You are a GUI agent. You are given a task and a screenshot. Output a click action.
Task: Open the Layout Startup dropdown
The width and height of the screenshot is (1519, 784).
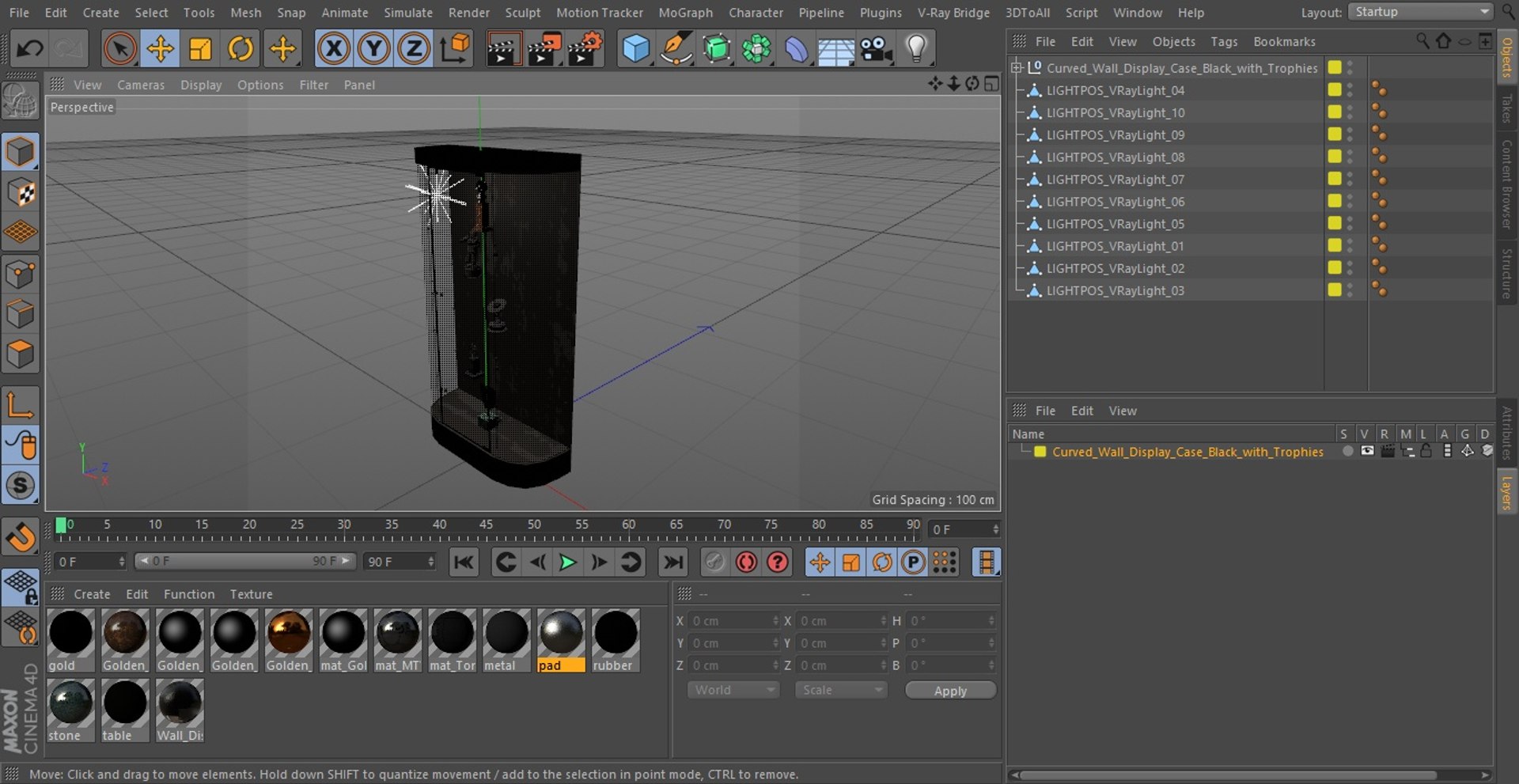pyautogui.click(x=1421, y=12)
